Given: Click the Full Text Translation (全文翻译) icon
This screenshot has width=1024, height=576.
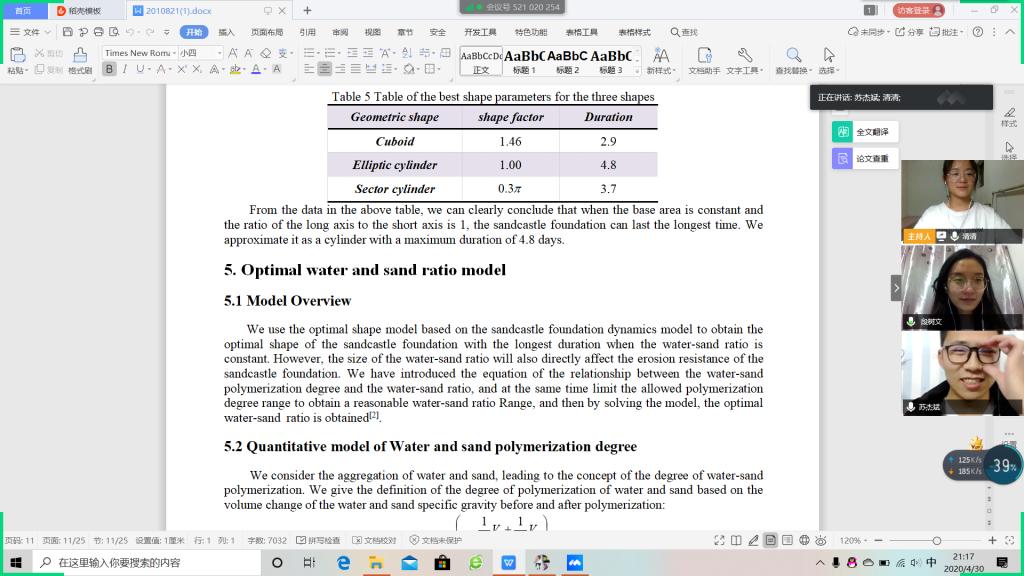Looking at the screenshot, I should (843, 132).
